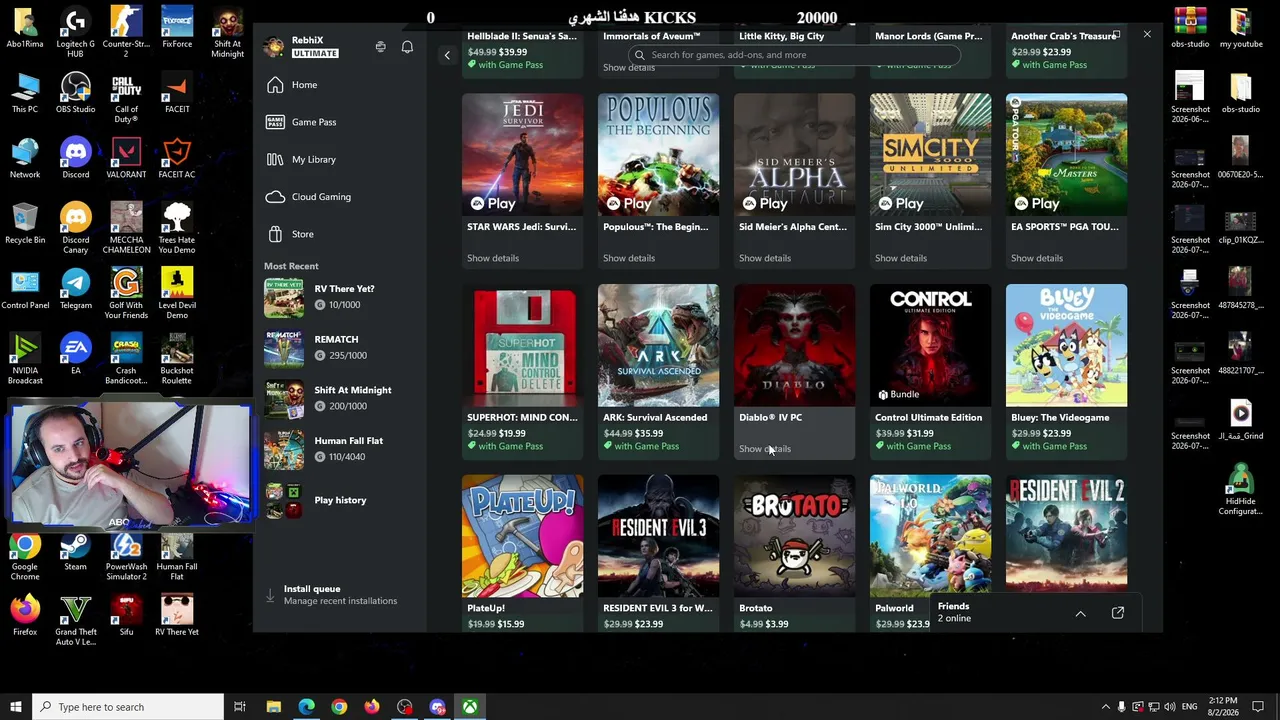Screen dimensions: 1280x720
Task: Open Home in the Xbox sidebar
Action: tap(341, 85)
